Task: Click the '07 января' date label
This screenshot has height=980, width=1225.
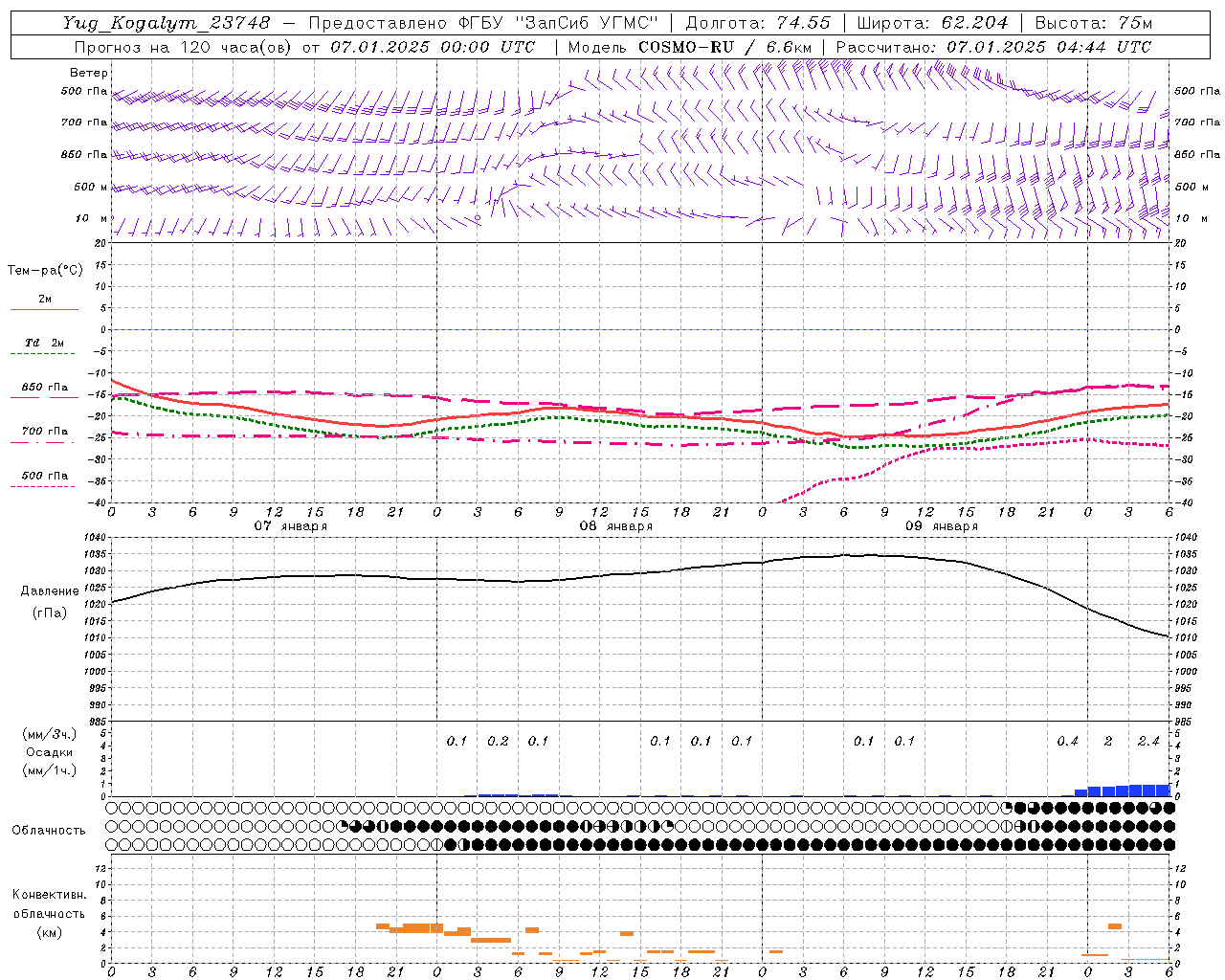Action: coord(291,526)
